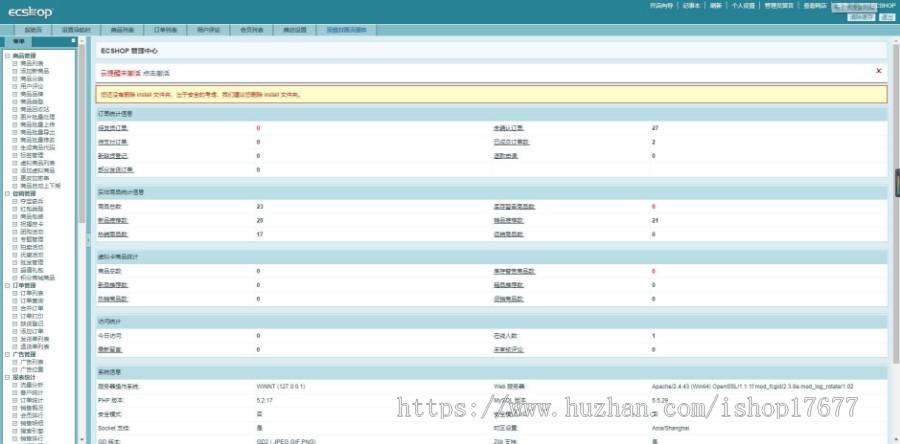Open 拍卖活动 in the sidebar tree
900x444 pixels.
(32, 247)
